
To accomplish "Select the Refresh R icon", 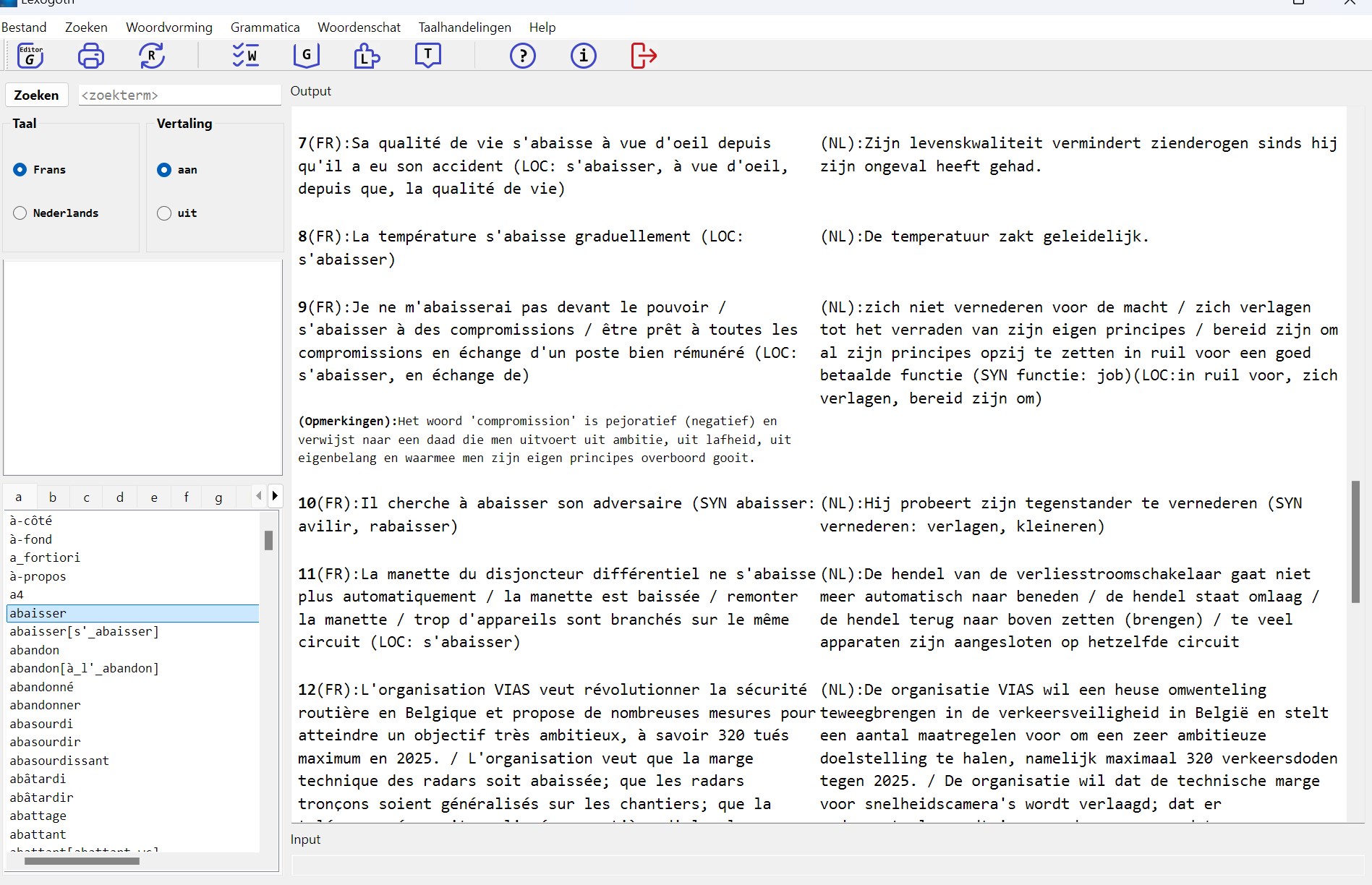I will pos(152,56).
